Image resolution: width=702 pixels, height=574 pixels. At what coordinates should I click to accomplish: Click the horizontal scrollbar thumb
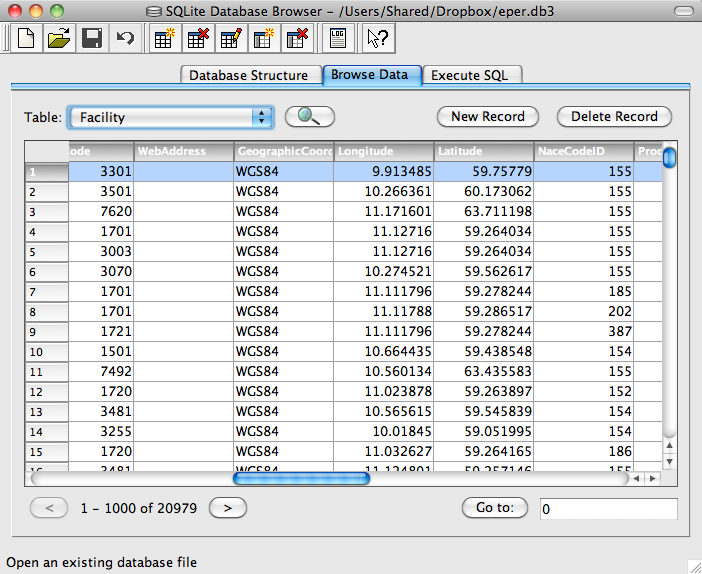[301, 479]
